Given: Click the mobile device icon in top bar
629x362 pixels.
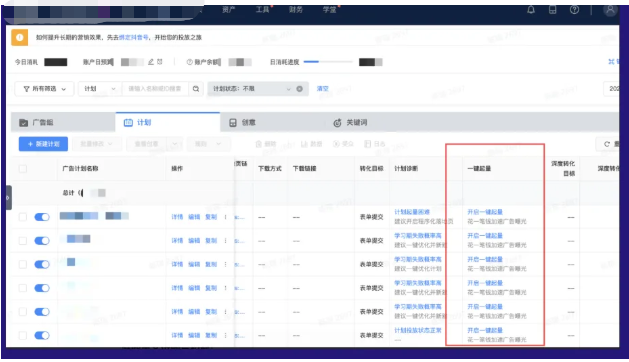Looking at the screenshot, I should tap(552, 10).
